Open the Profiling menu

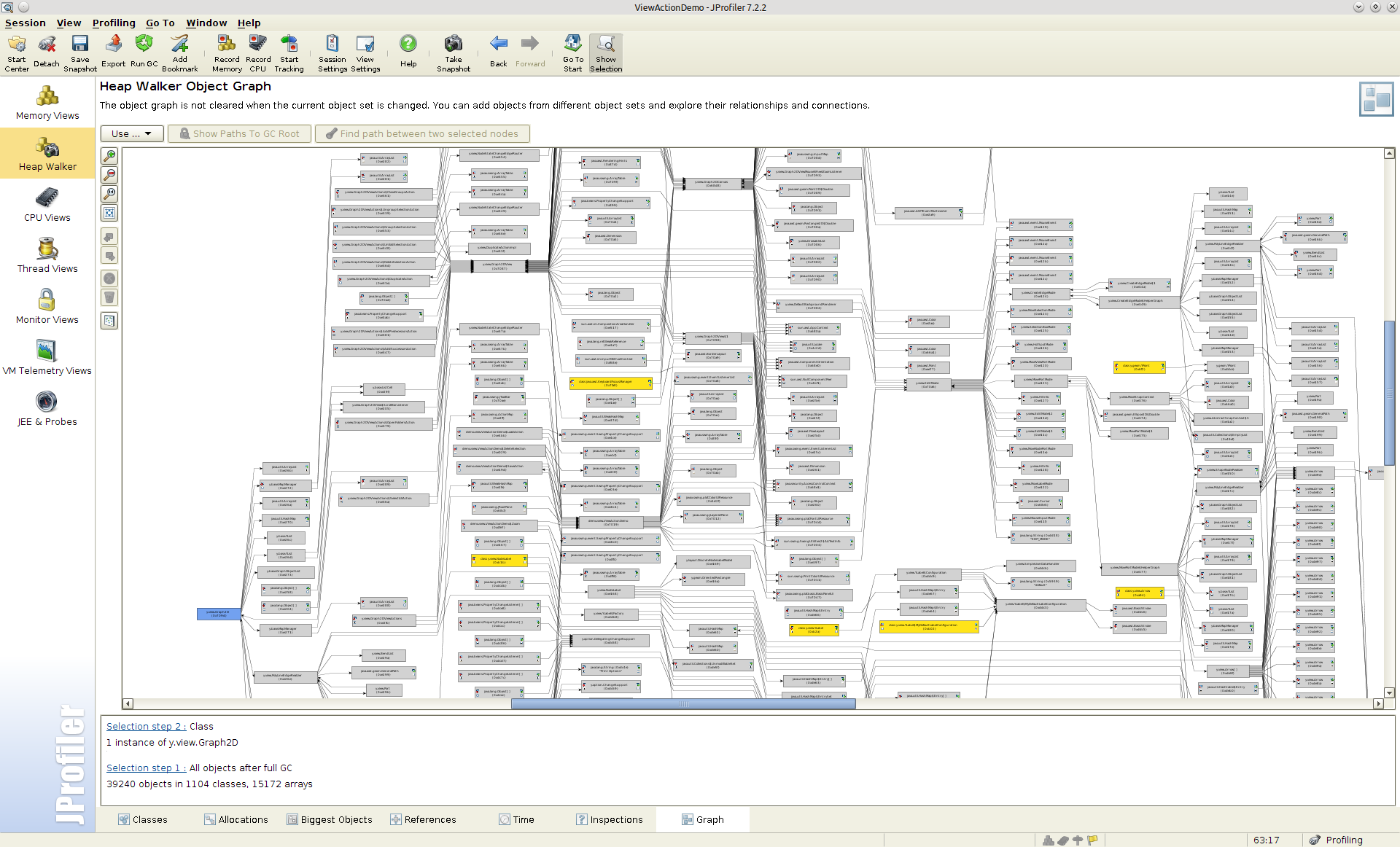tap(114, 23)
